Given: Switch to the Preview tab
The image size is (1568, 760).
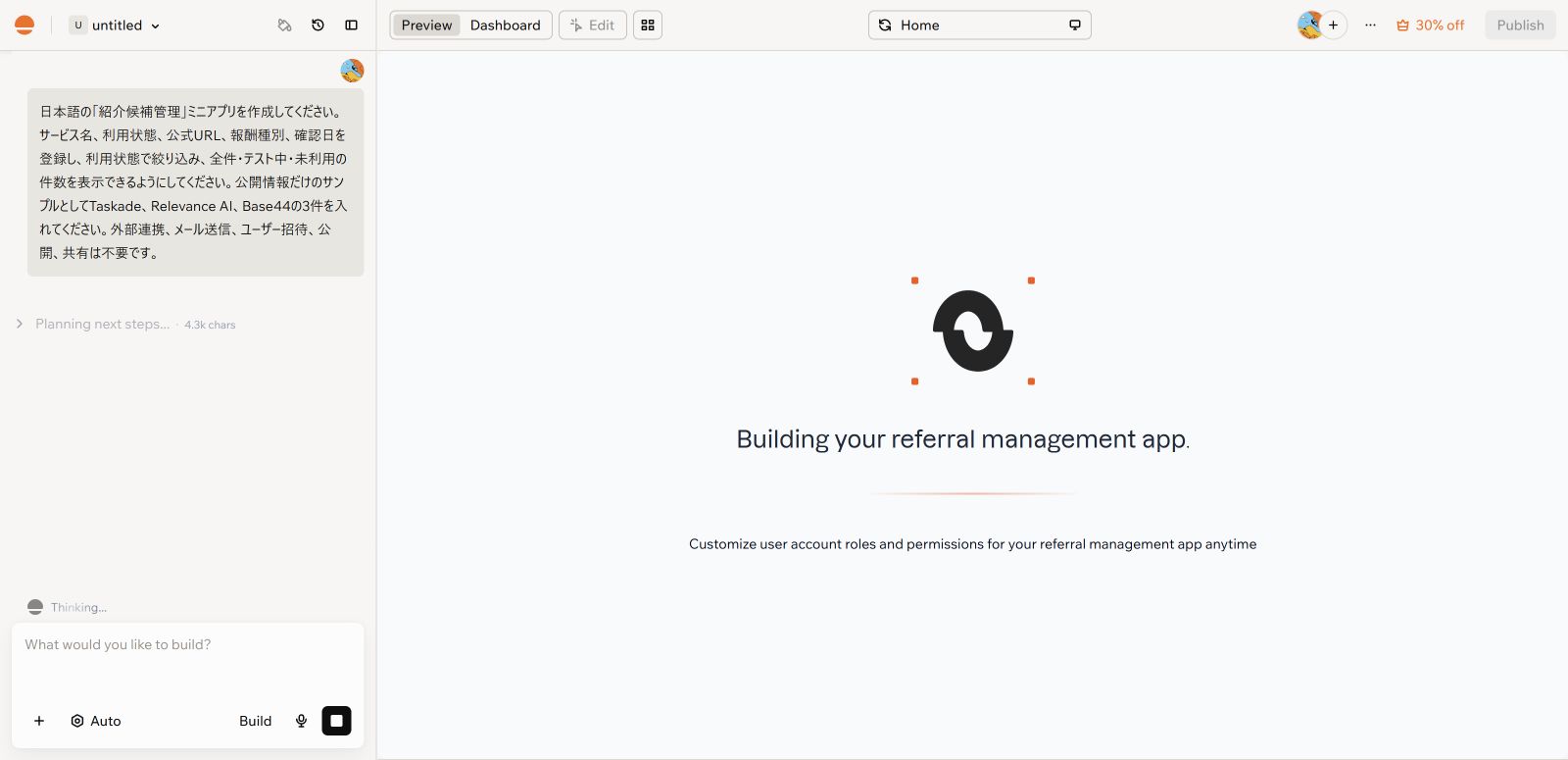Looking at the screenshot, I should (426, 25).
